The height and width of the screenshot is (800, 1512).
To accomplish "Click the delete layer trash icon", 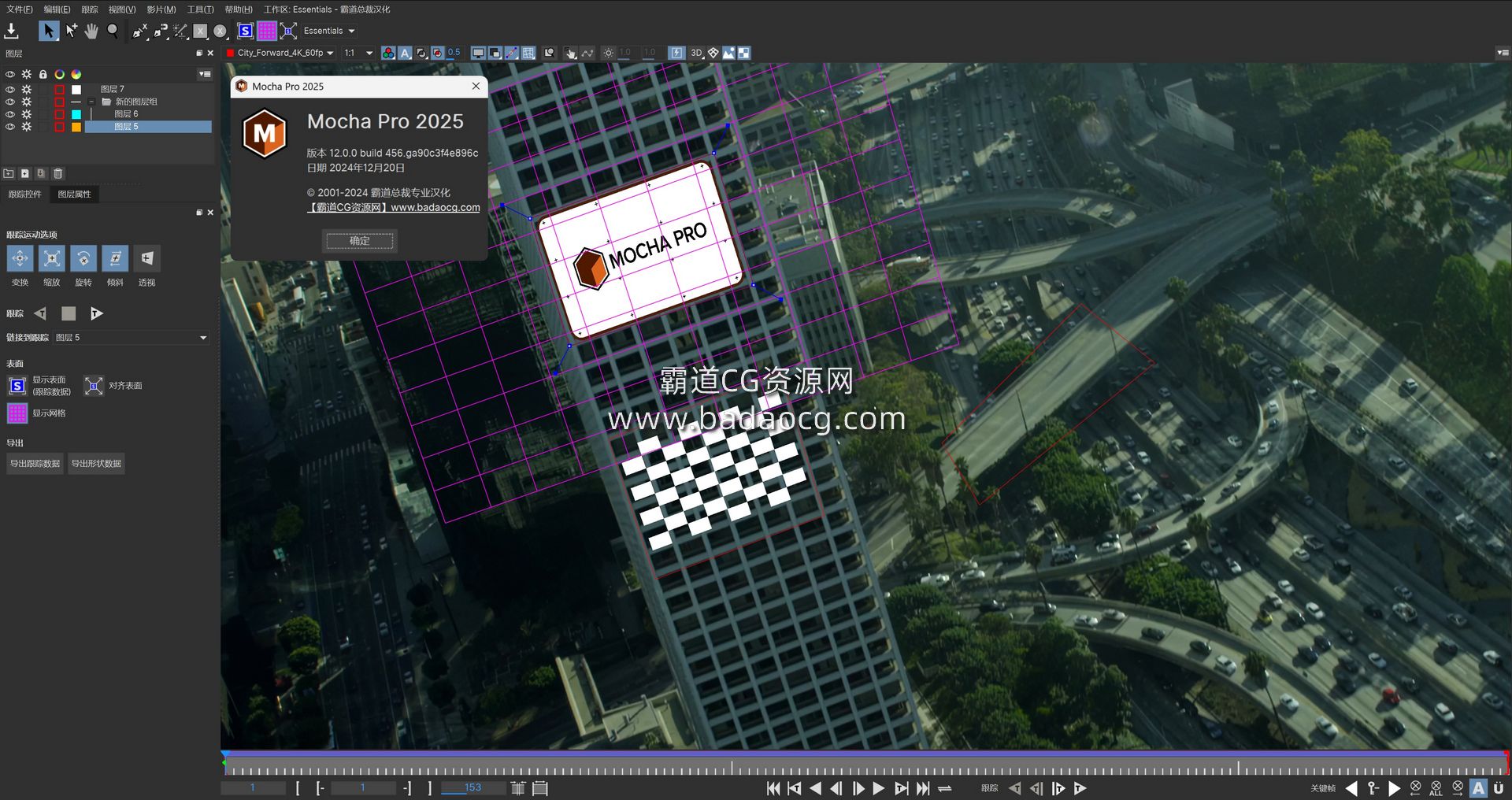I will 58,173.
